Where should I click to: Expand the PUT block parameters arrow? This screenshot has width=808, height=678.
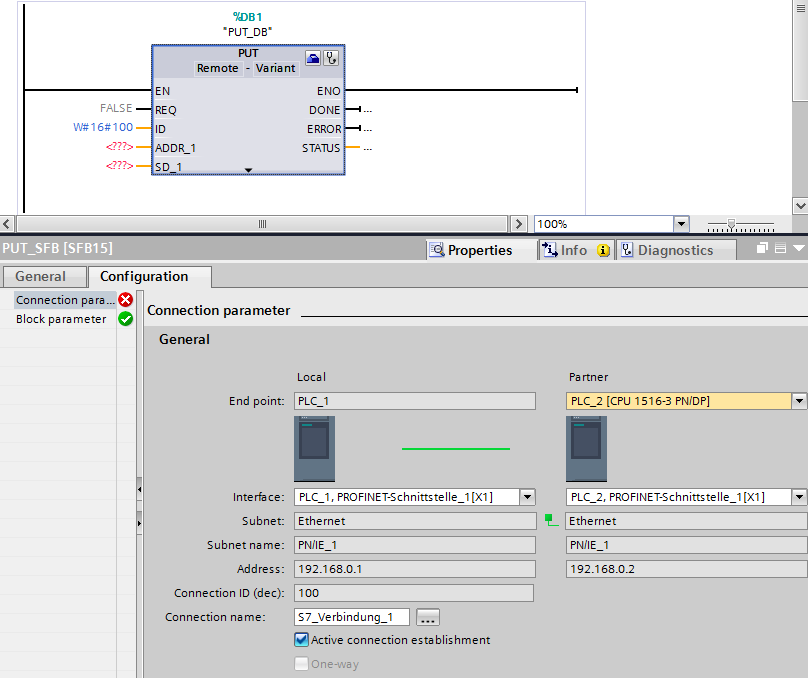click(248, 171)
